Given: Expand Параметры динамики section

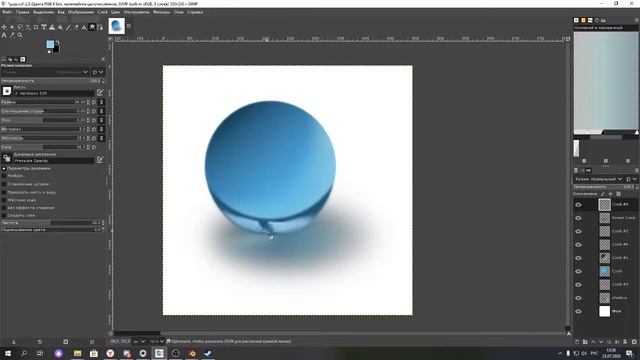Looking at the screenshot, I should point(4,168).
